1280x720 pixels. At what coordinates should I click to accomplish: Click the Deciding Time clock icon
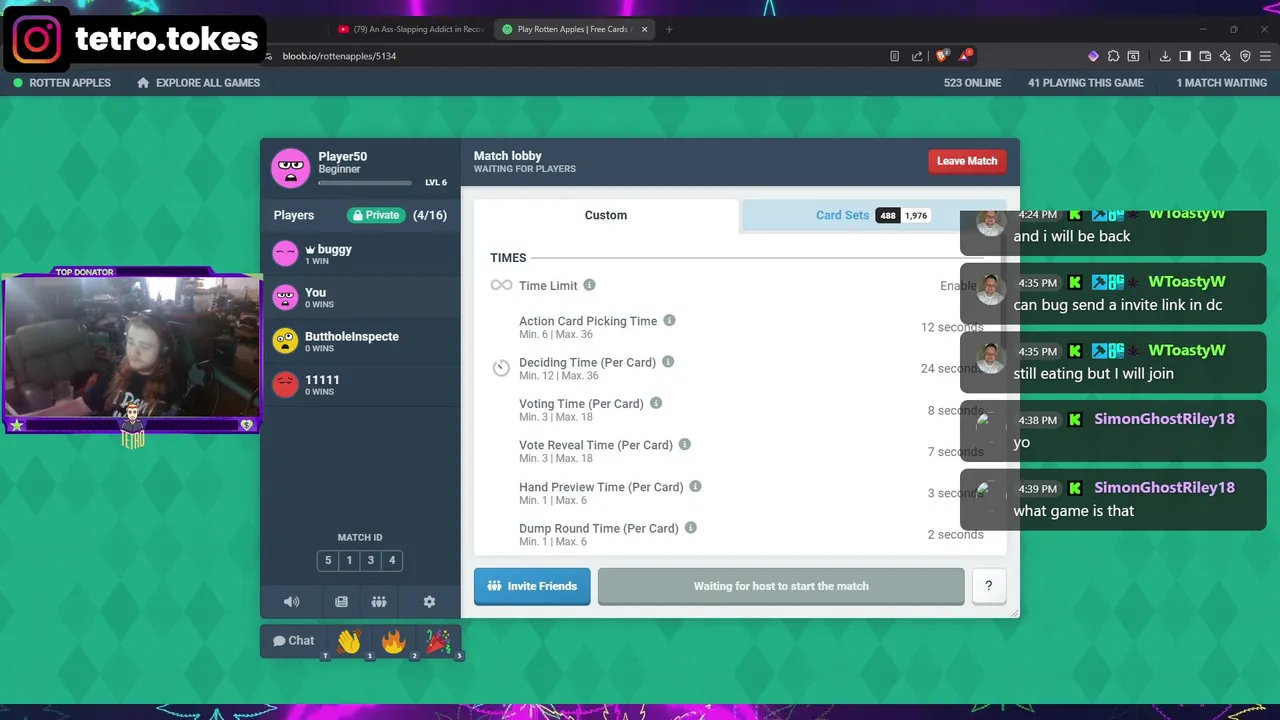[501, 368]
